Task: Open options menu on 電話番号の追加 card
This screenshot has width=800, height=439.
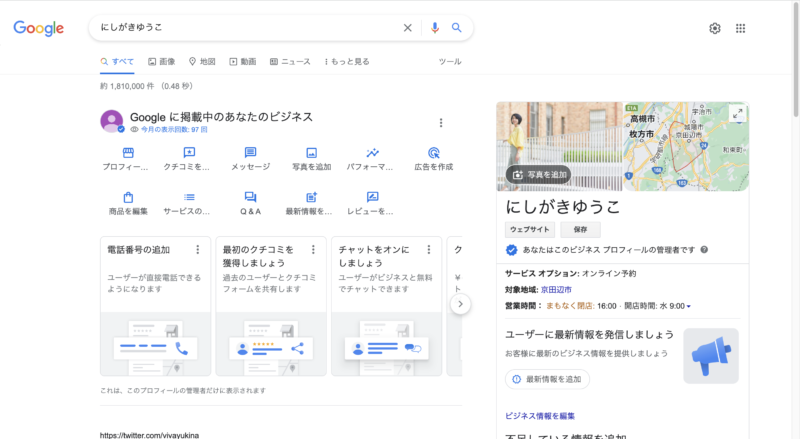Action: [197, 250]
